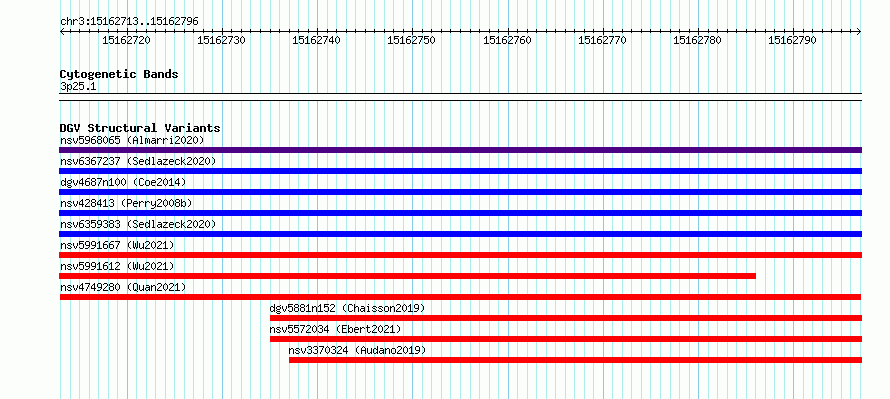Click the shorter red bar under nsv5991612
Screen dimensions: 890x399
[408, 276]
